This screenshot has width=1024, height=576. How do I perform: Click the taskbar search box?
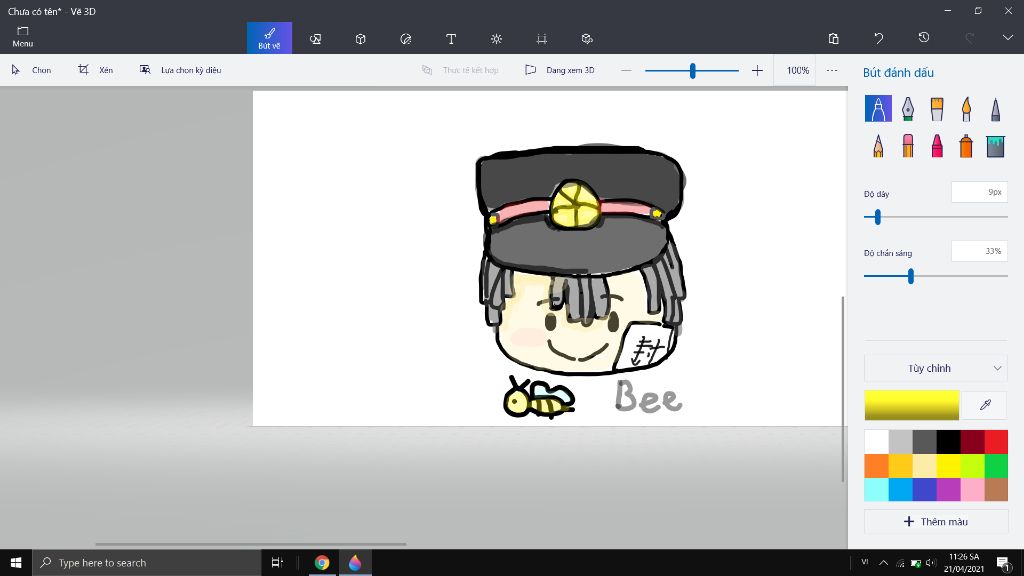(x=146, y=562)
